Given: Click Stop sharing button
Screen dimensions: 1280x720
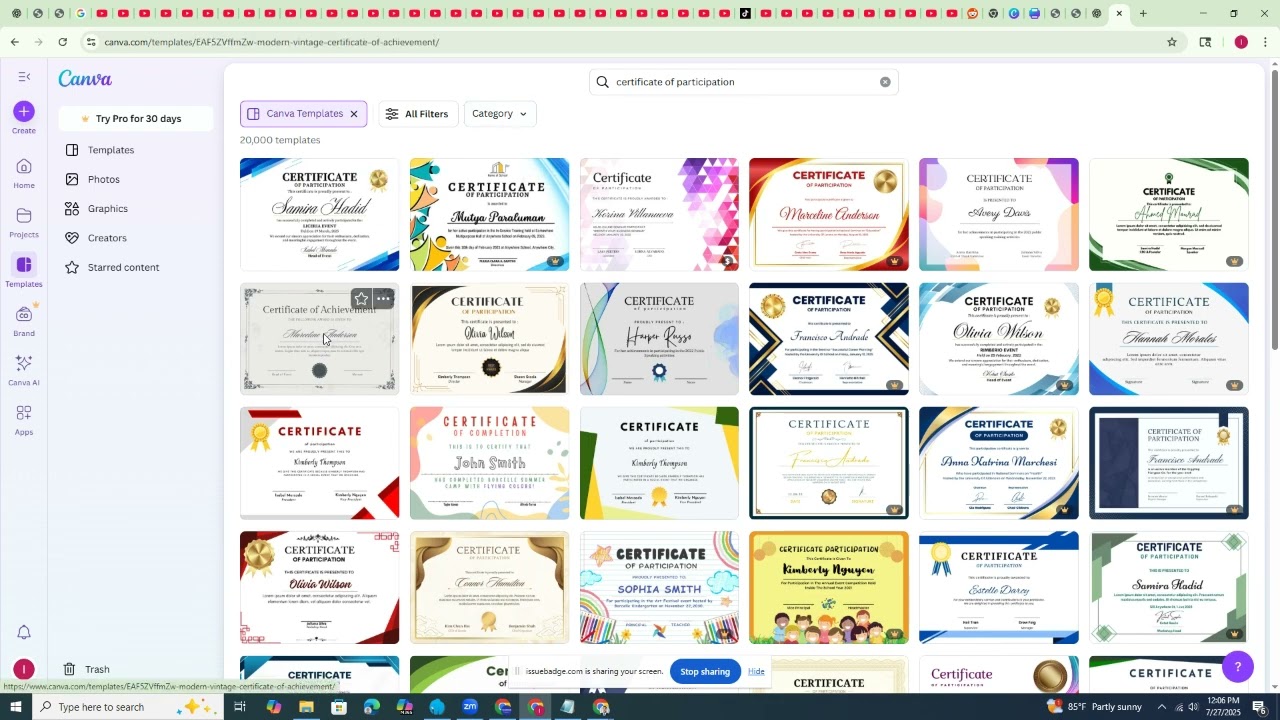Looking at the screenshot, I should click(x=705, y=672).
